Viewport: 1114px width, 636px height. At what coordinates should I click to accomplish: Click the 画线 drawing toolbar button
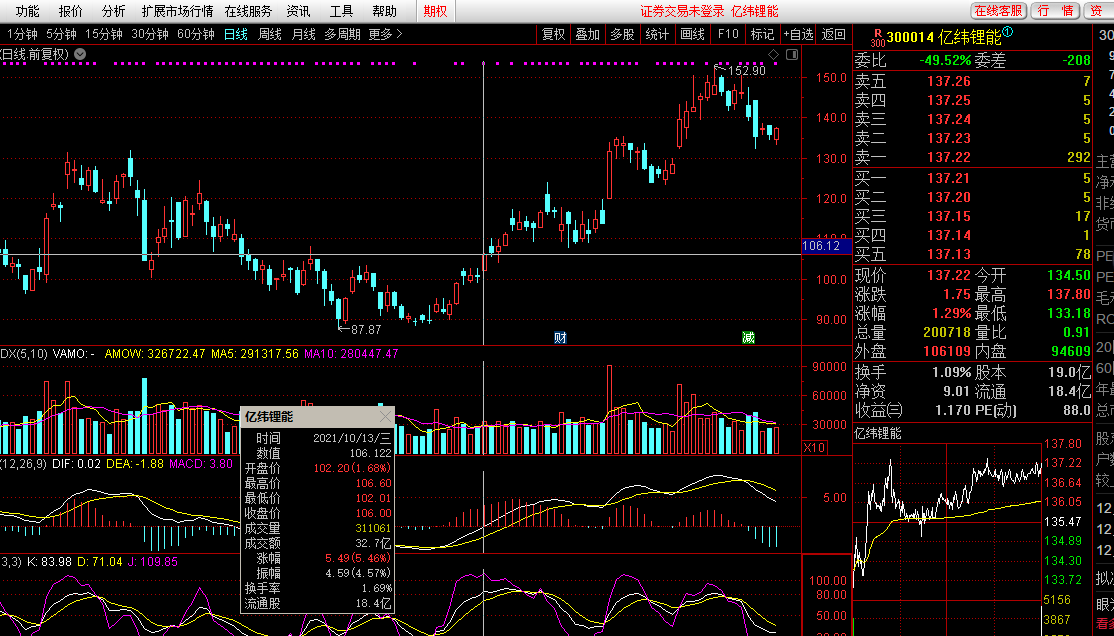tap(692, 34)
